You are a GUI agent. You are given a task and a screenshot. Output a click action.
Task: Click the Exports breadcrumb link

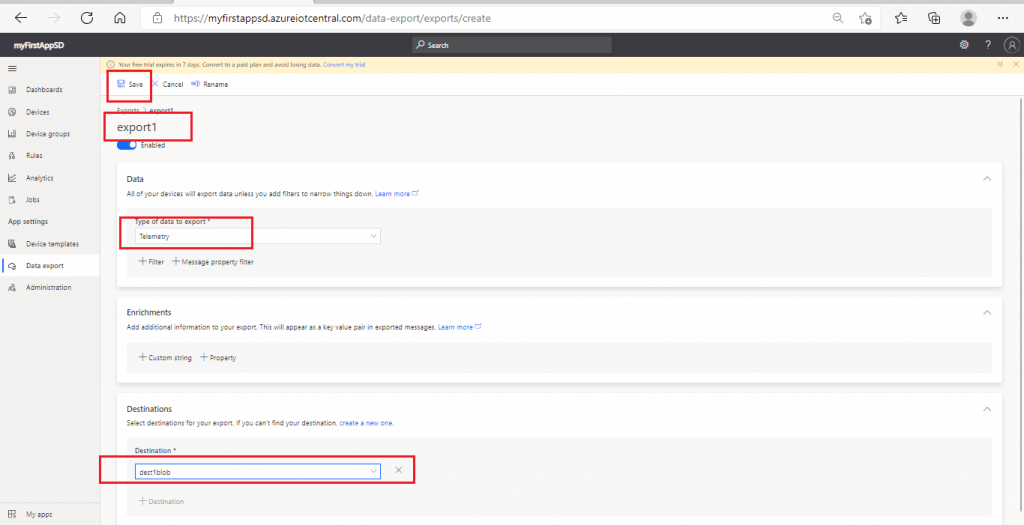[128, 110]
